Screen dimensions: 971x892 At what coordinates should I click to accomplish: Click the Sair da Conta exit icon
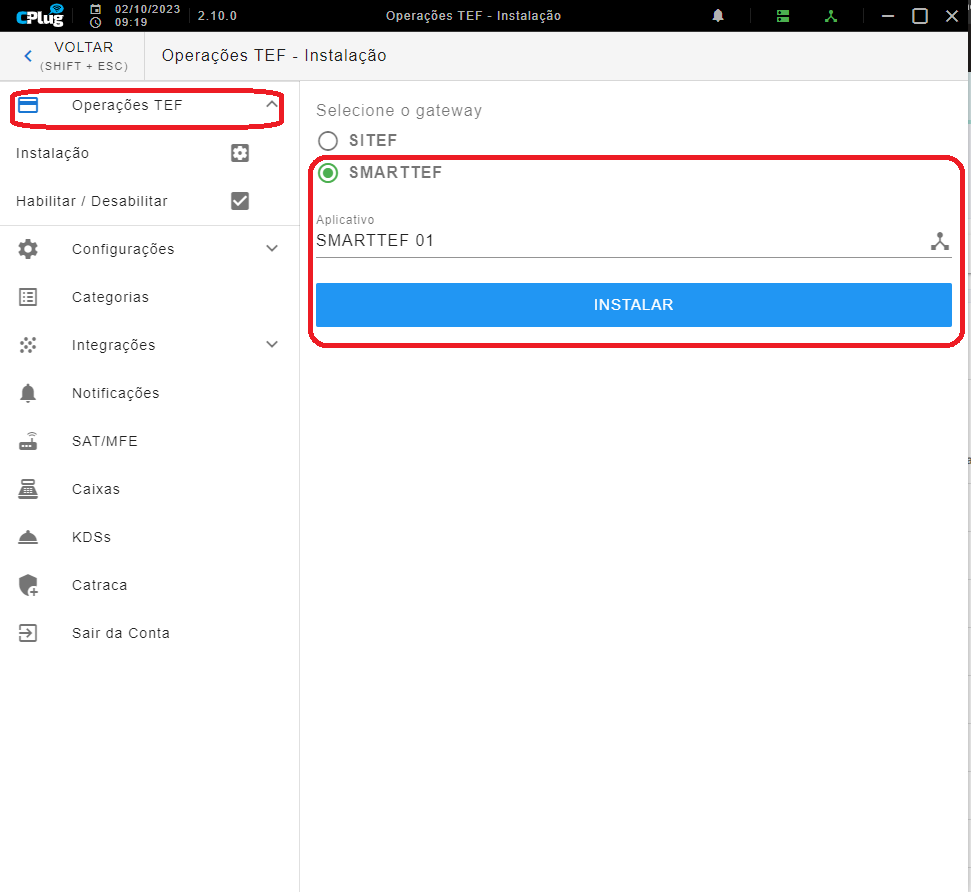point(28,633)
